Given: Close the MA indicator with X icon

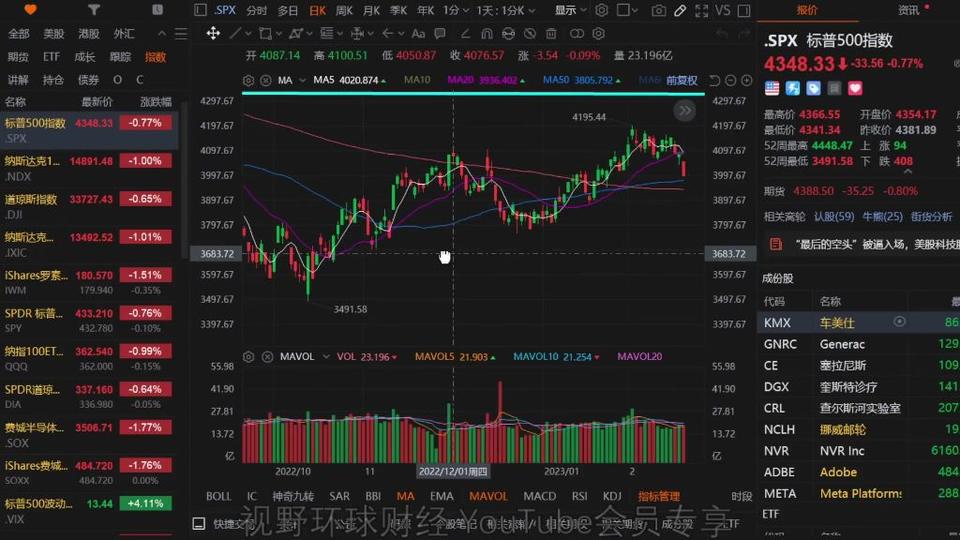Looking at the screenshot, I should [x=266, y=80].
